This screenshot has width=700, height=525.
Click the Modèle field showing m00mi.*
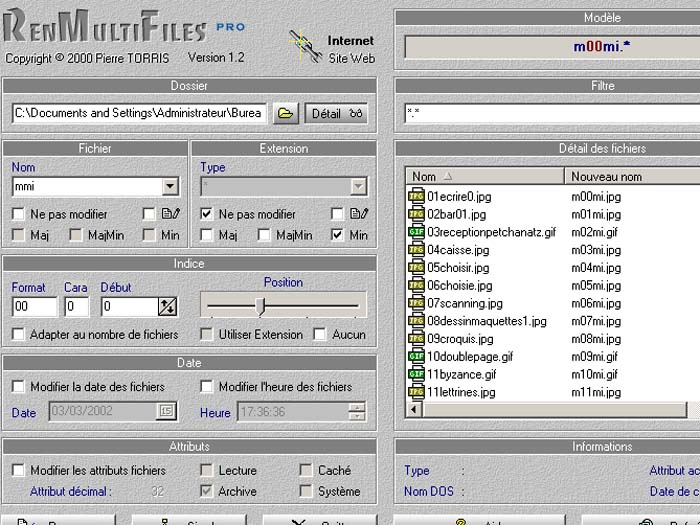pos(553,46)
